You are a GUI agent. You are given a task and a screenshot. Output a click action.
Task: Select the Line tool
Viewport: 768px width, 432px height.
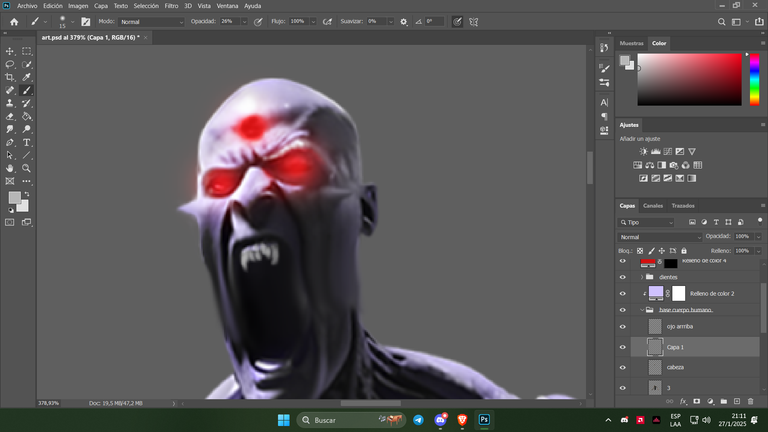click(26, 155)
